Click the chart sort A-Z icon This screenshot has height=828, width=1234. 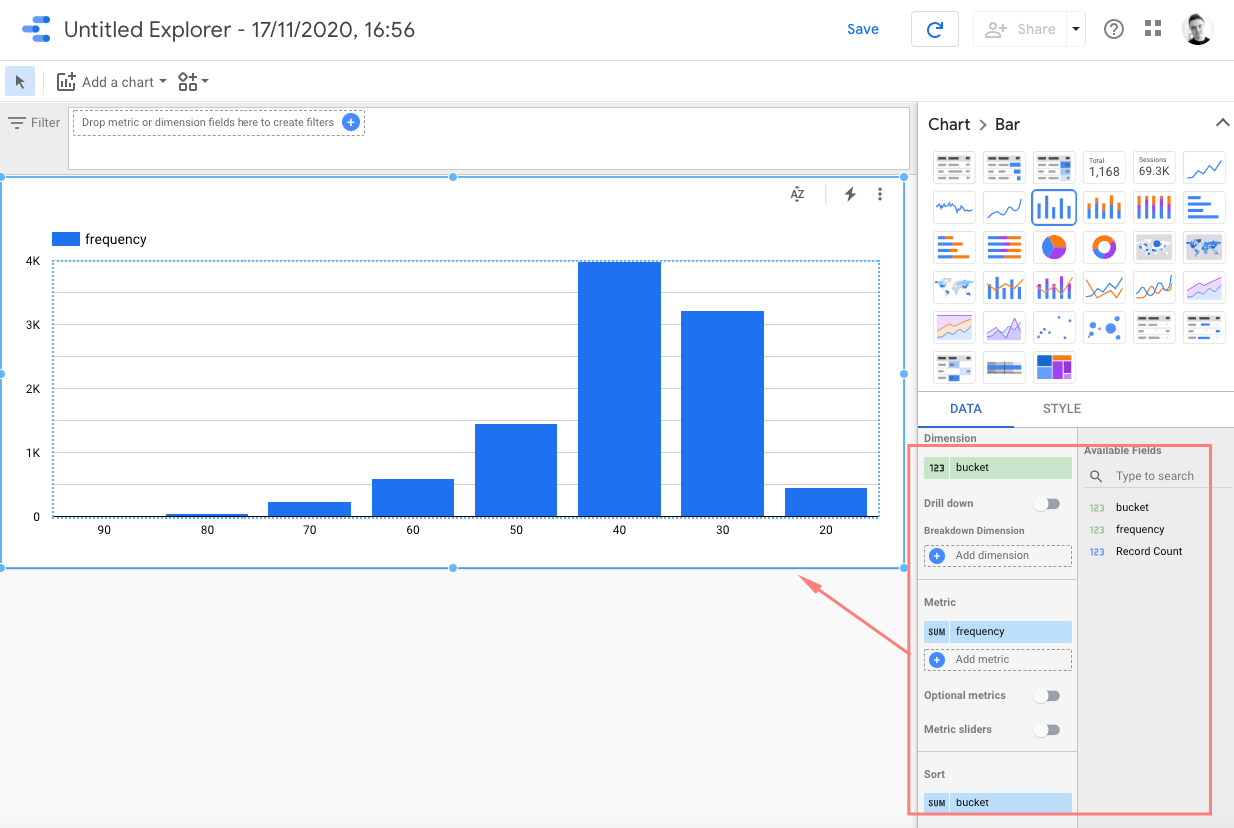point(797,195)
